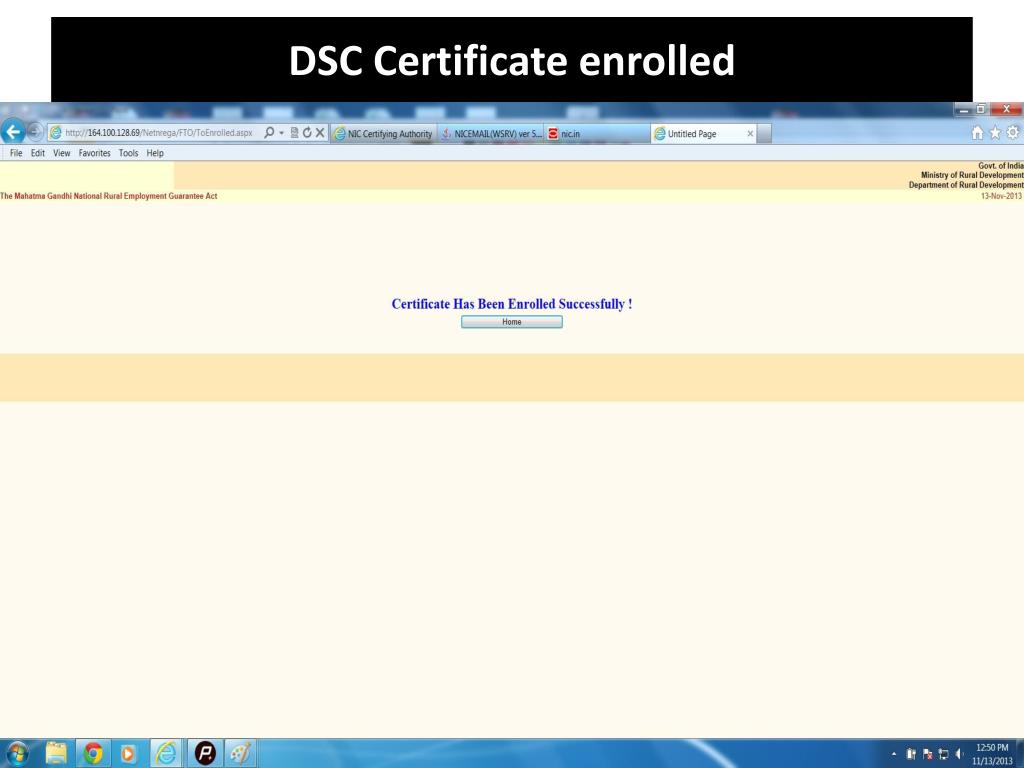Viewport: 1024px width, 768px height.
Task: Click the 'Certificate Has Been Enrolled Successfully !' text
Action: (x=511, y=304)
